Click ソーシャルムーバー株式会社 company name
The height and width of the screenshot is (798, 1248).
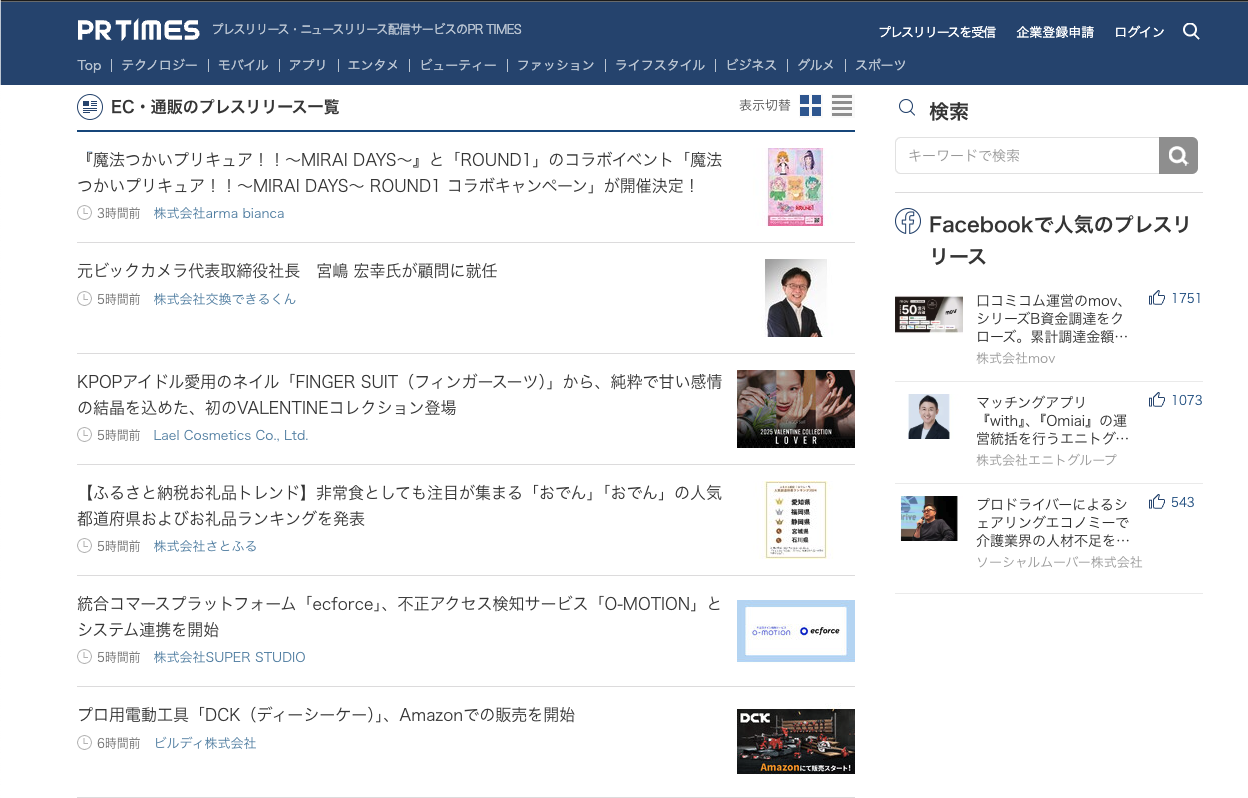[x=1059, y=562]
